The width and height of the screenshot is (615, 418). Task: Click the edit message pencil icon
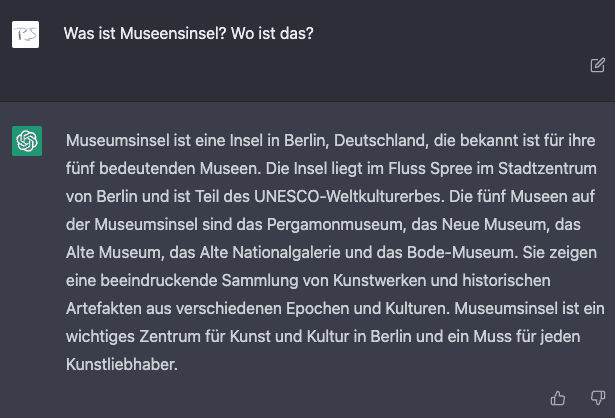tap(597, 65)
